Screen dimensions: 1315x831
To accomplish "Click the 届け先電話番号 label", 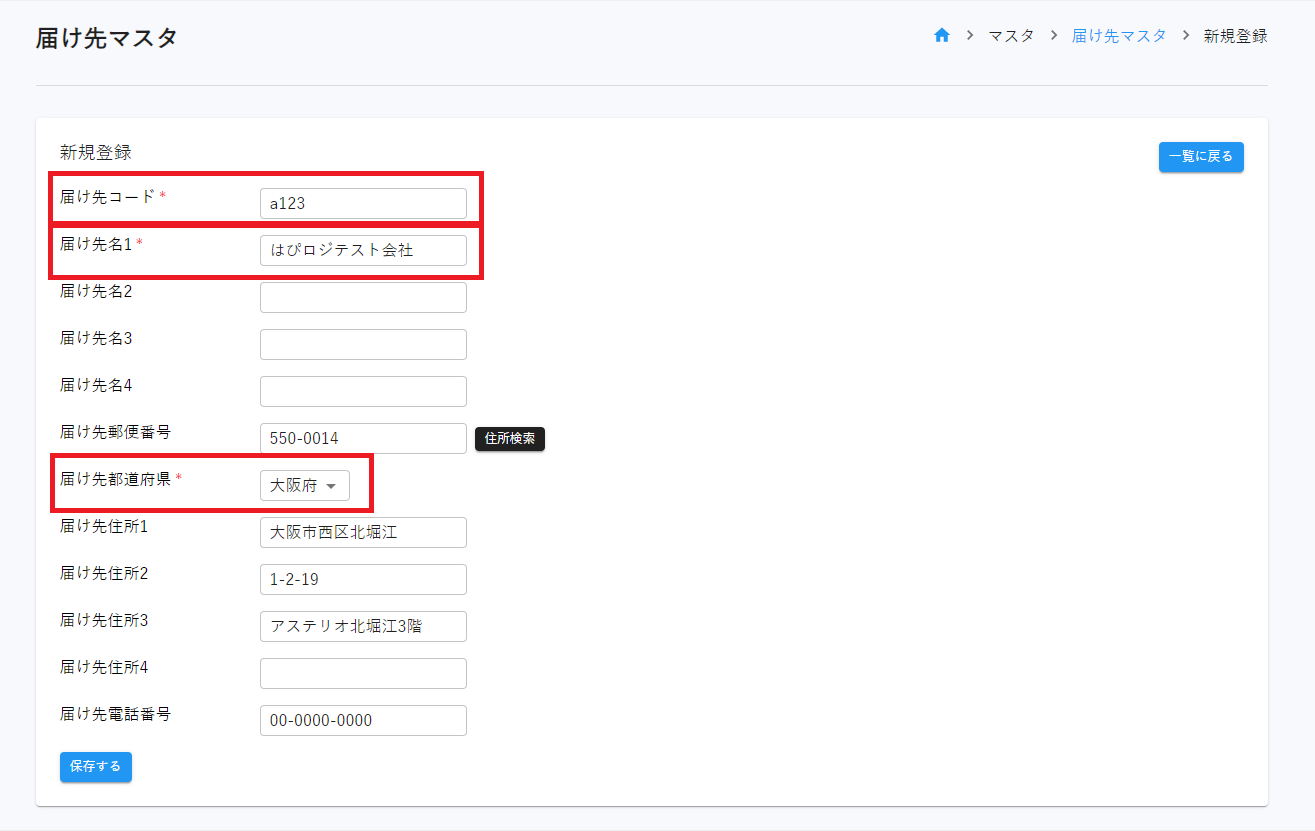I will click(x=116, y=714).
